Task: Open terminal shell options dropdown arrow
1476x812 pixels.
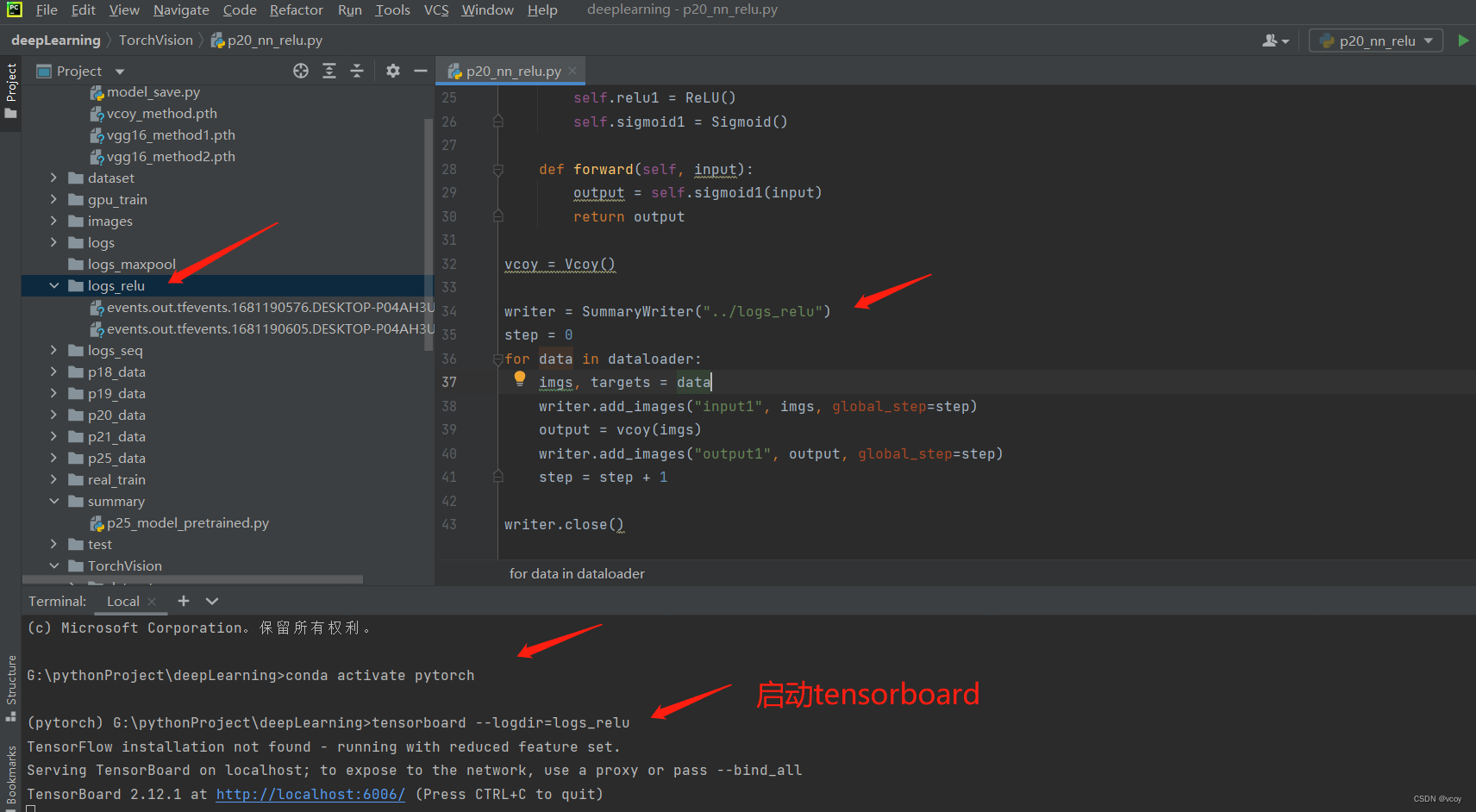Action: (212, 601)
